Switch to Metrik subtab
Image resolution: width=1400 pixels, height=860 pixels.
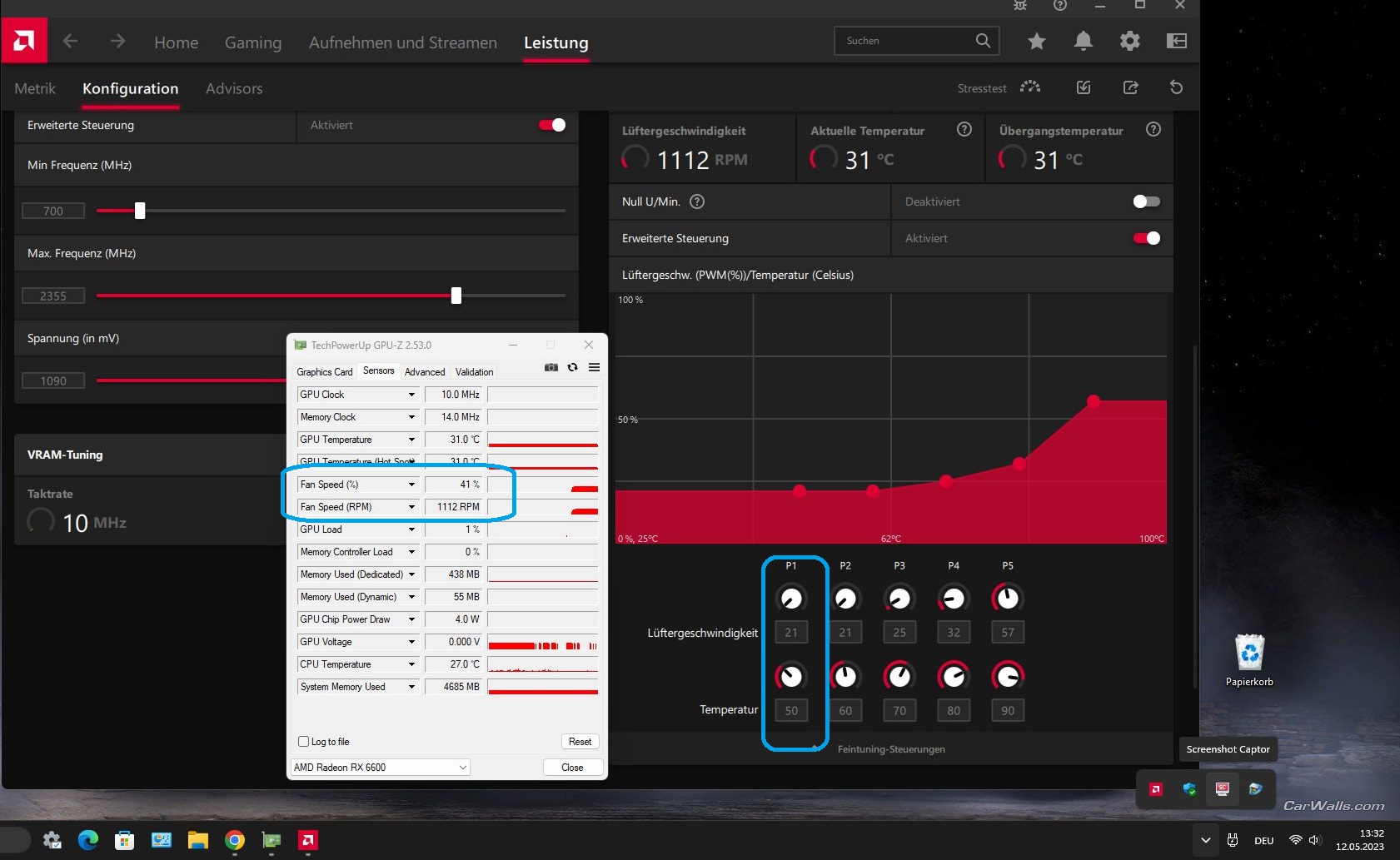35,88
